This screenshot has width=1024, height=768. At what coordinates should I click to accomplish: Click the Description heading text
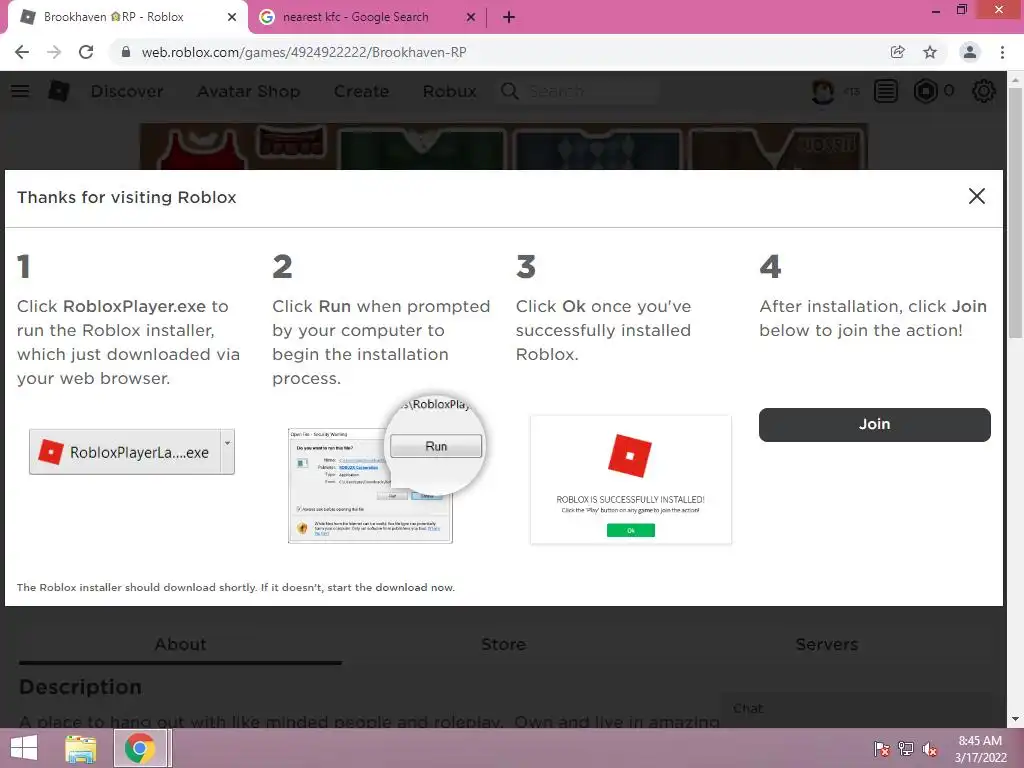pyautogui.click(x=80, y=687)
